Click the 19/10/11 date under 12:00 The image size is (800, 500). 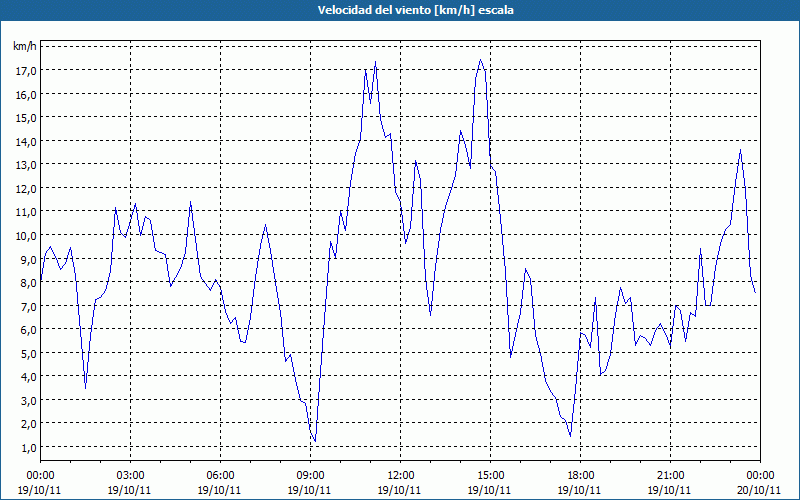tap(399, 490)
